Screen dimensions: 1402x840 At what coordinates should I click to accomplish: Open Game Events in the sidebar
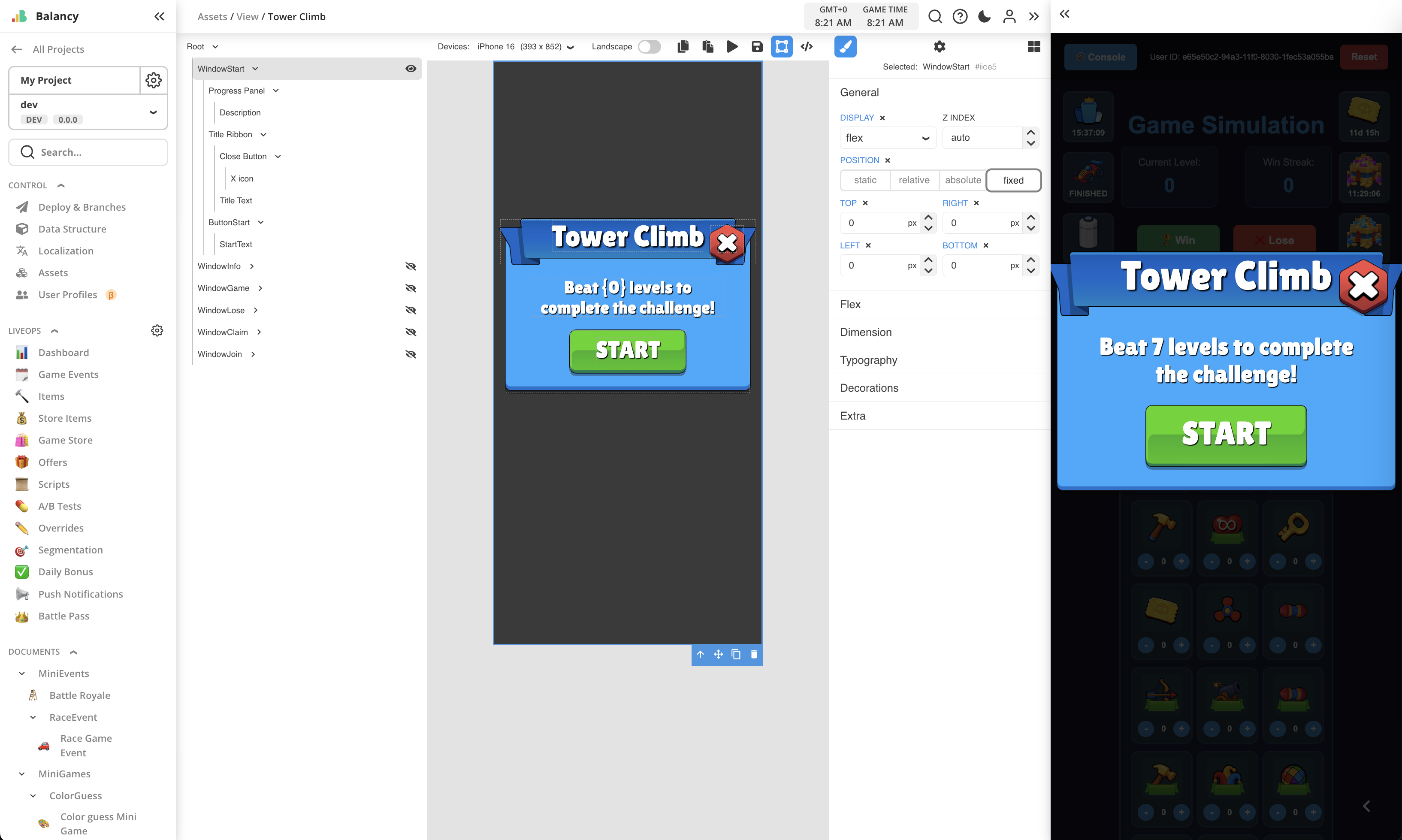point(68,374)
